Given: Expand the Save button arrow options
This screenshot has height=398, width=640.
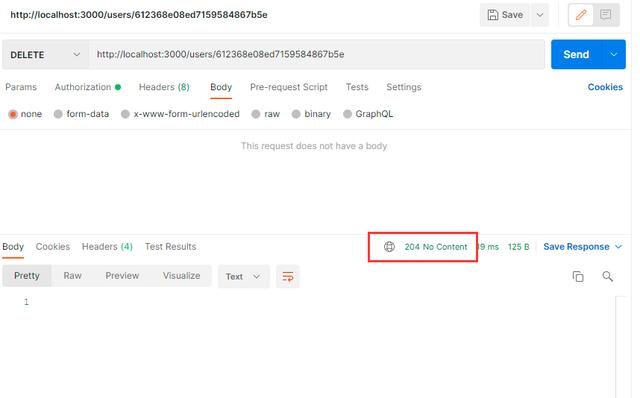Looking at the screenshot, I should coord(540,15).
